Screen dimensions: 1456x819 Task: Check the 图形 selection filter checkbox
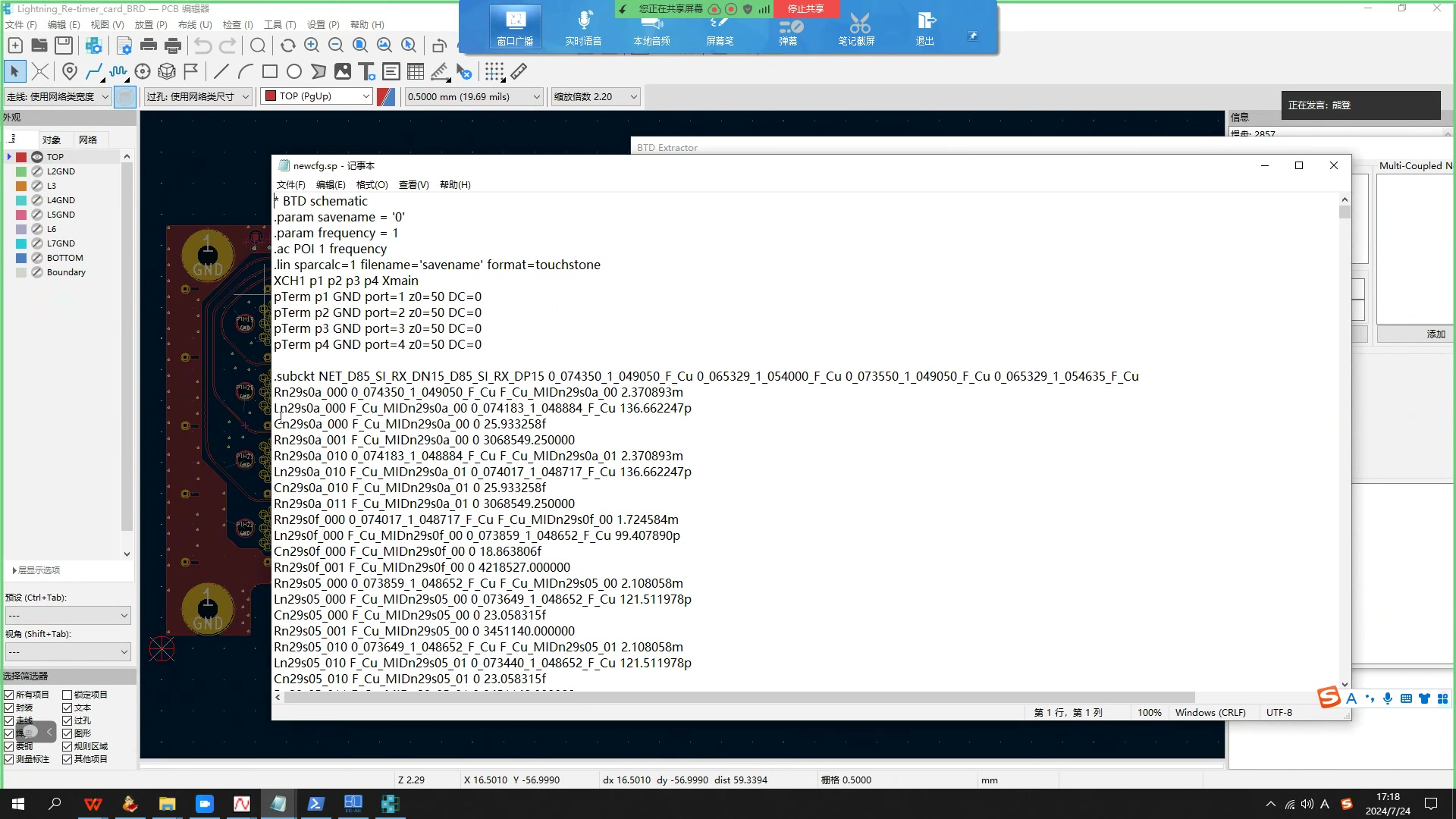click(68, 733)
